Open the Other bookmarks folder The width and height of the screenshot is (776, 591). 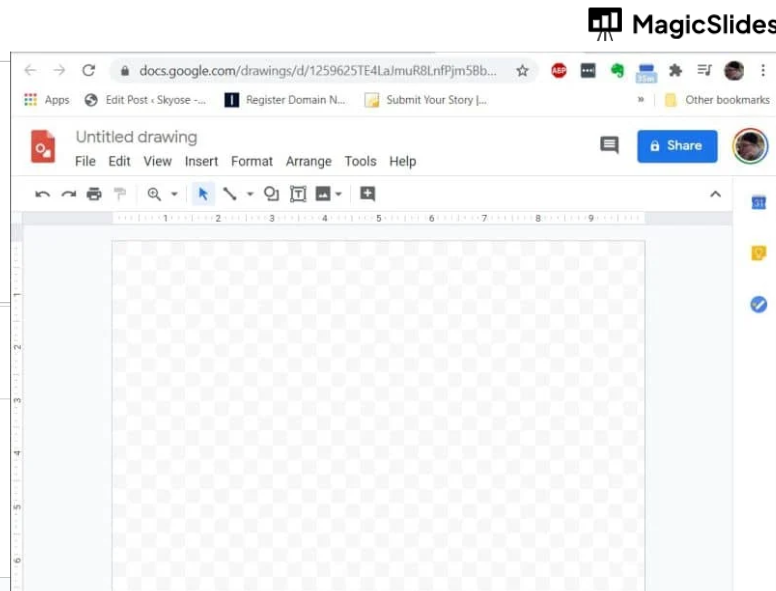pos(717,100)
